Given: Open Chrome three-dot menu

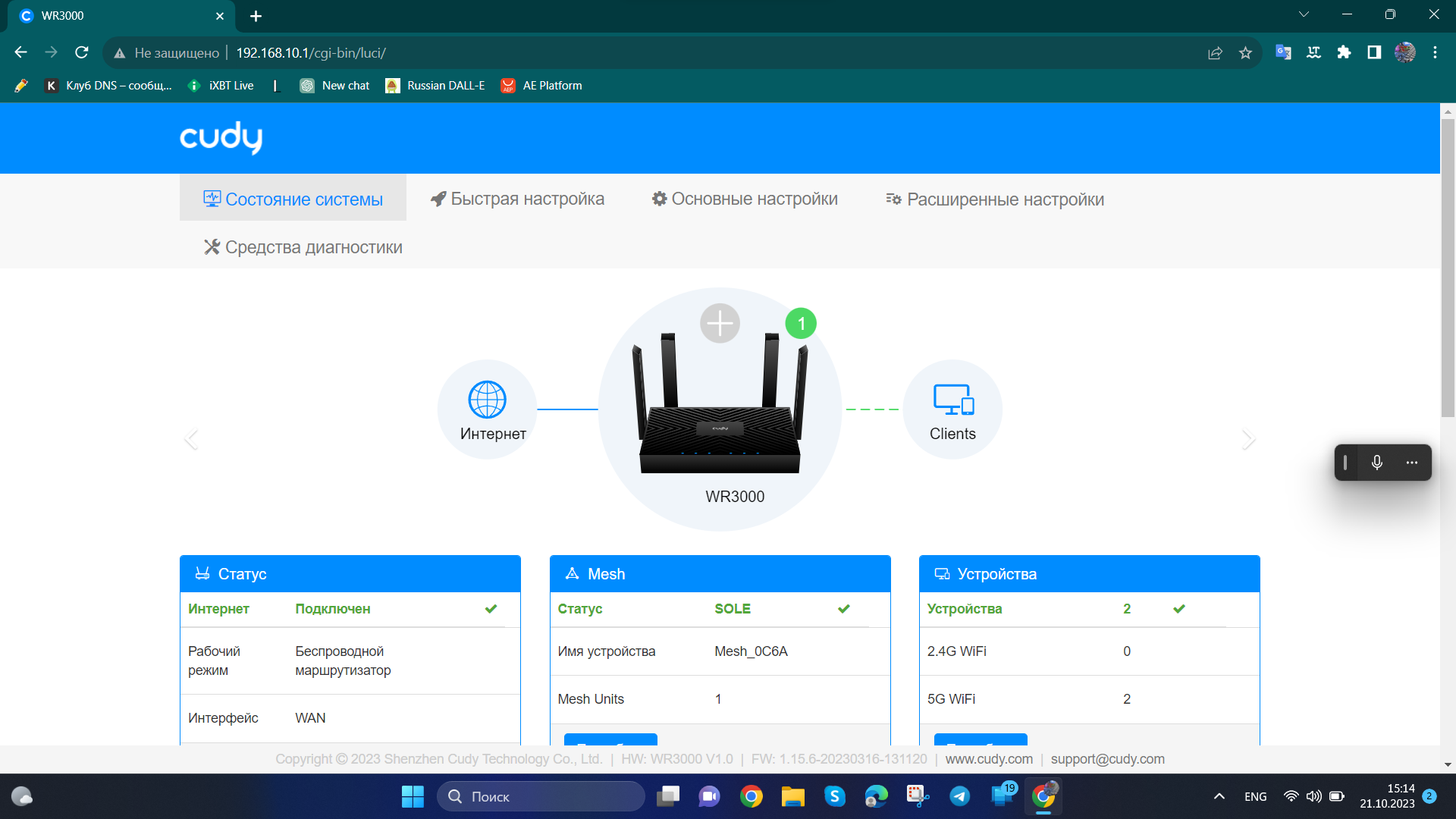Looking at the screenshot, I should coord(1435,52).
